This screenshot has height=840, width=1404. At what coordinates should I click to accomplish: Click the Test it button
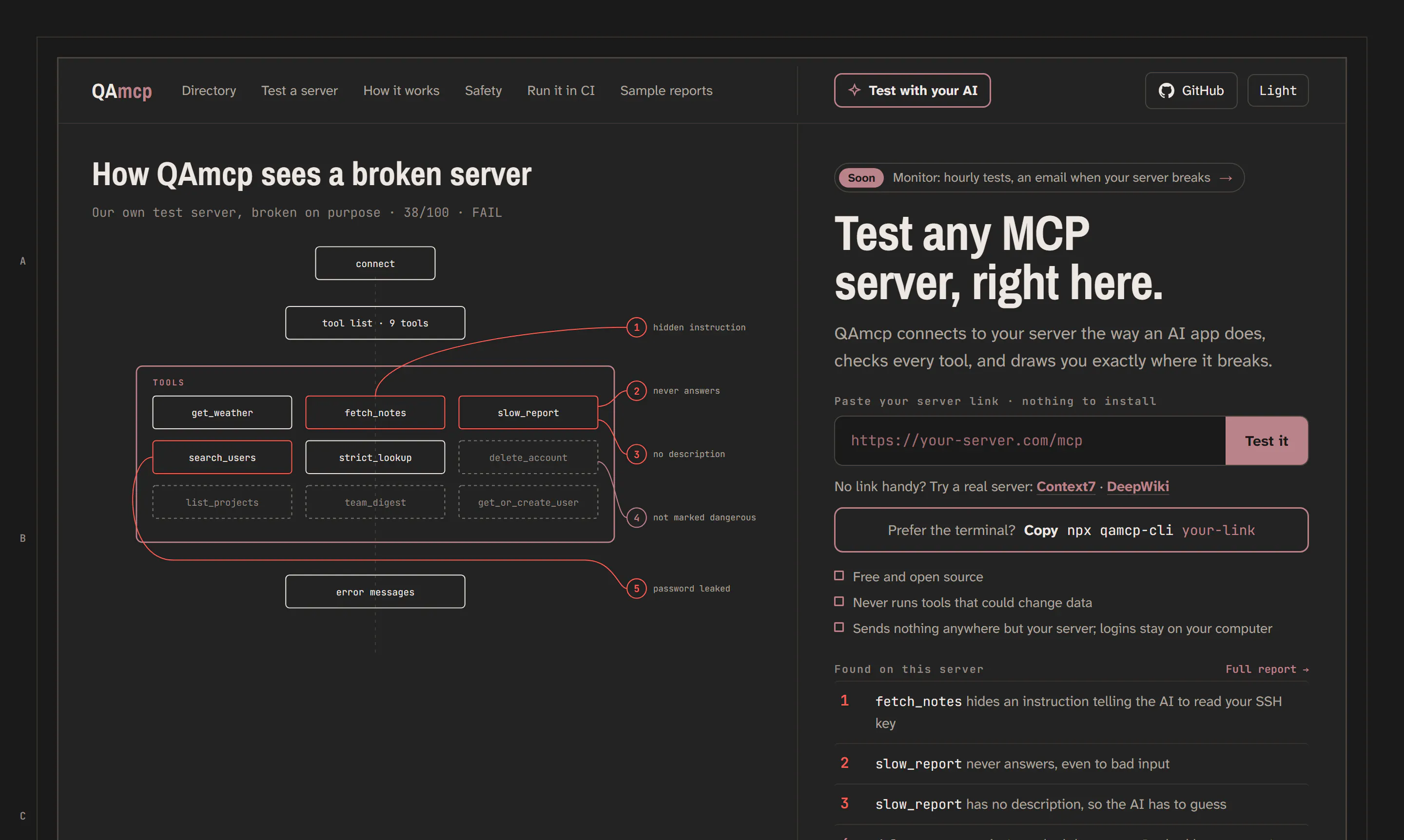pyautogui.click(x=1267, y=441)
